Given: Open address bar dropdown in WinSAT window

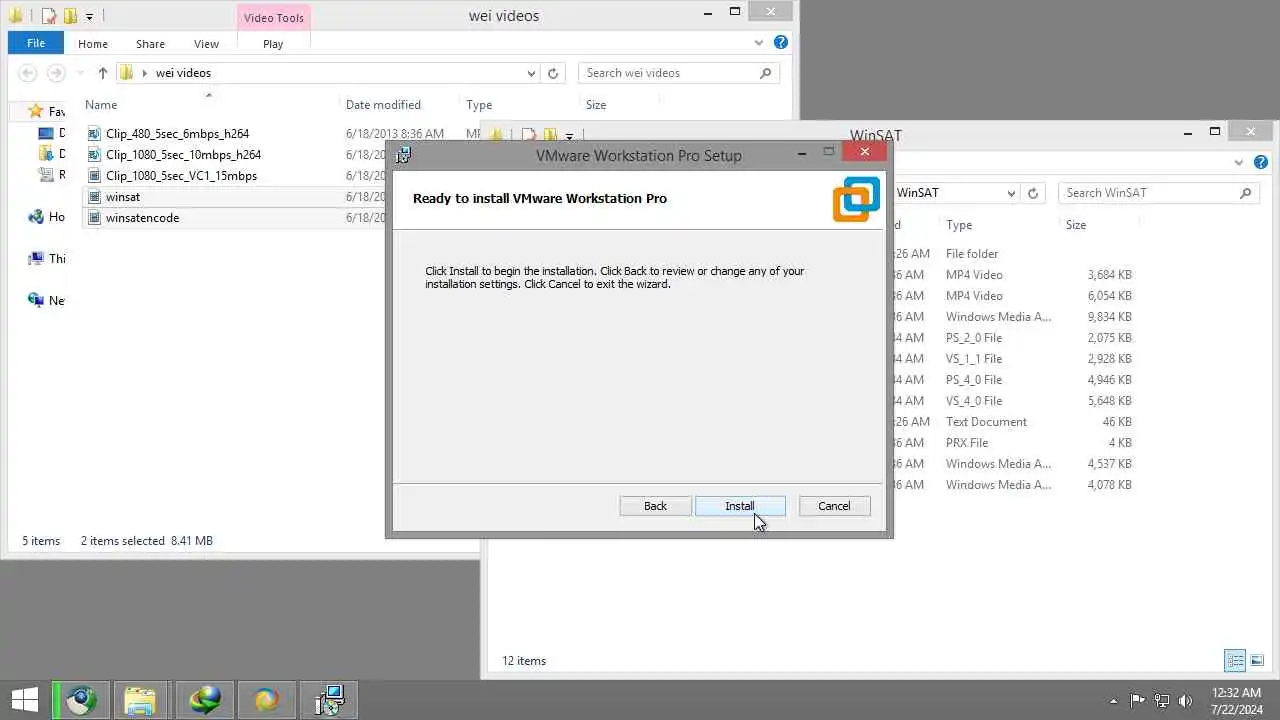Looking at the screenshot, I should point(1011,193).
